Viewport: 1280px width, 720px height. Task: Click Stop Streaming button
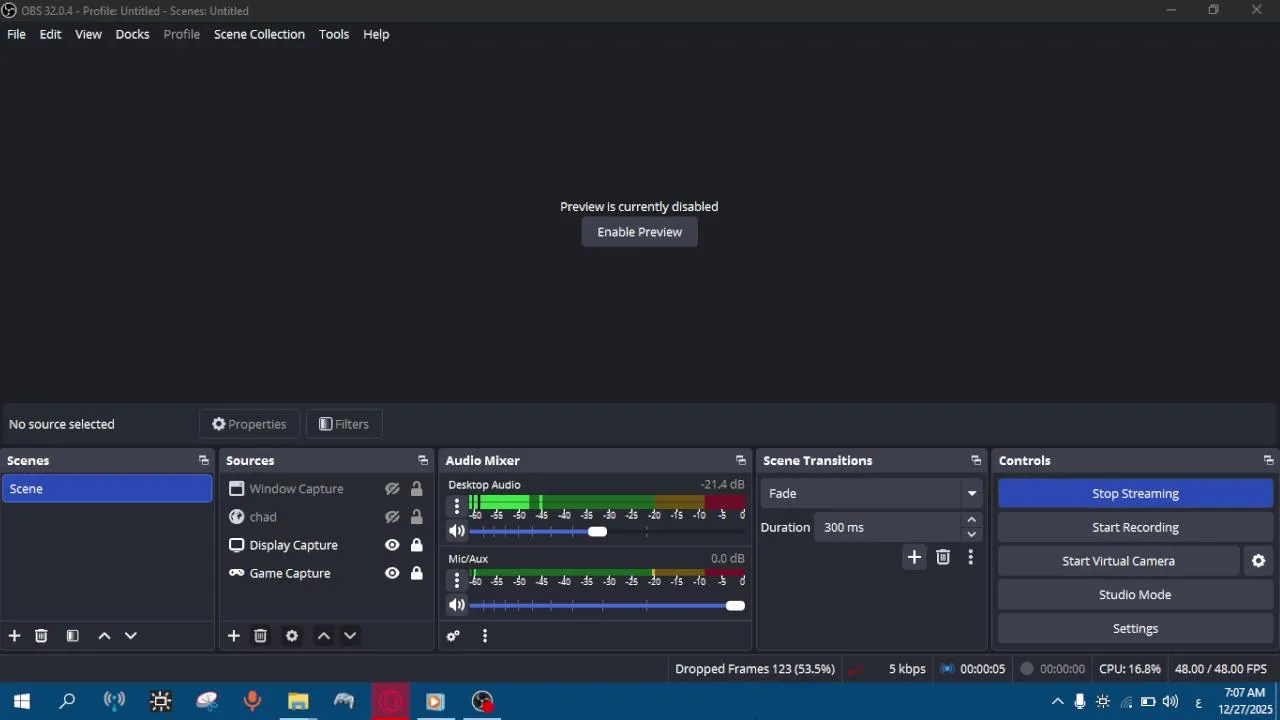pyautogui.click(x=1135, y=493)
